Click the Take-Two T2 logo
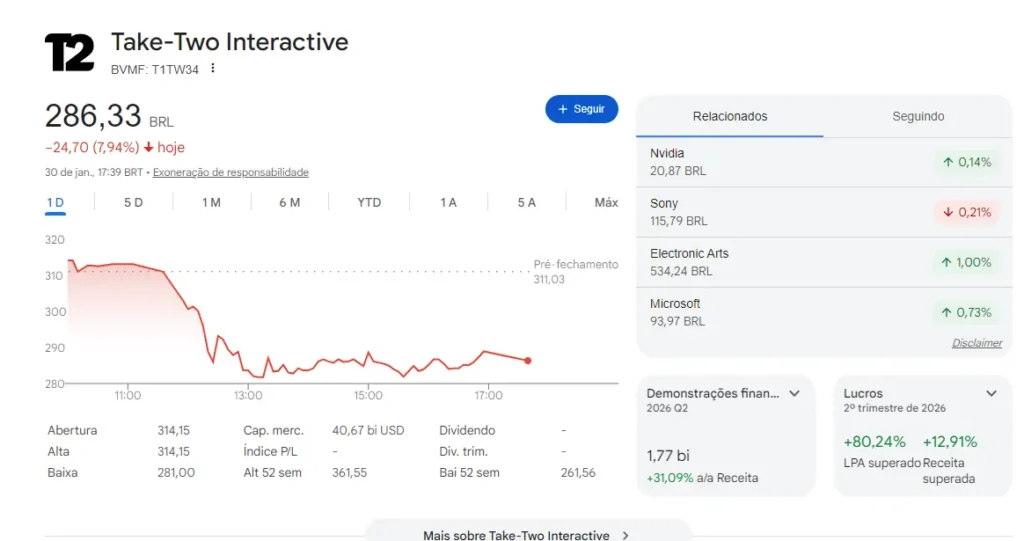Image resolution: width=1024 pixels, height=541 pixels. [x=69, y=52]
